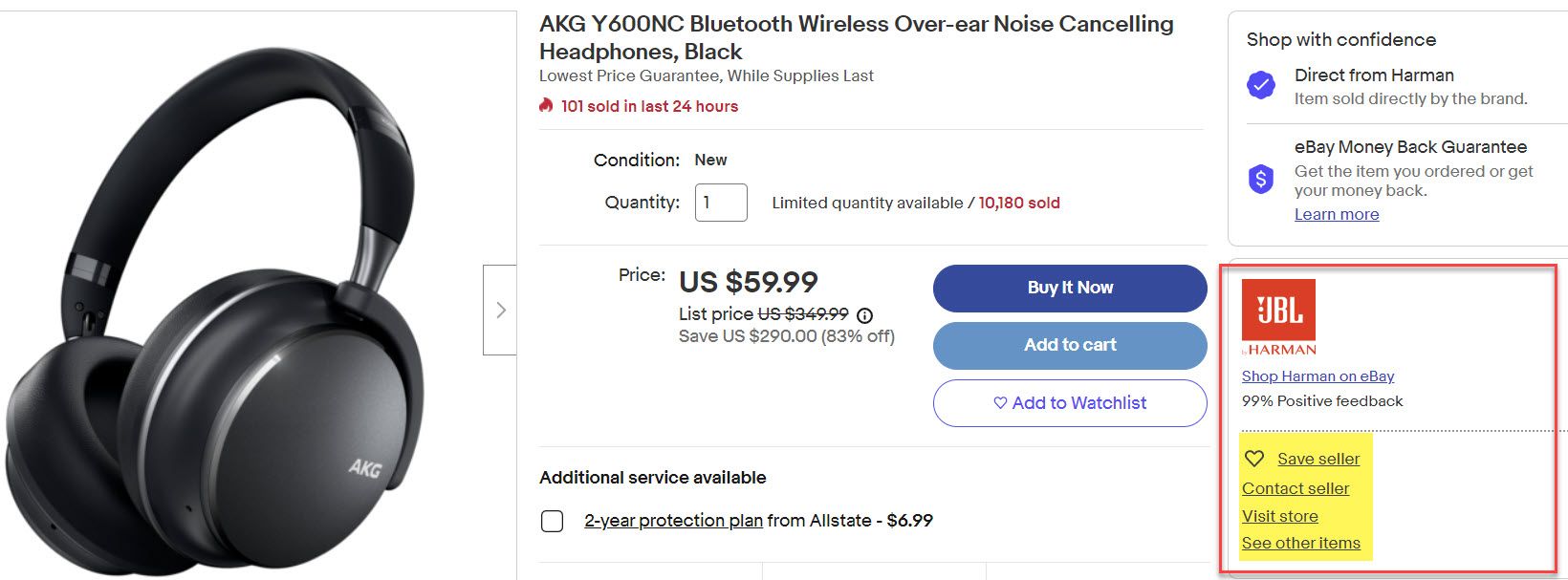The image size is (1568, 580).
Task: Open the Learn more link
Action: coord(1336,214)
